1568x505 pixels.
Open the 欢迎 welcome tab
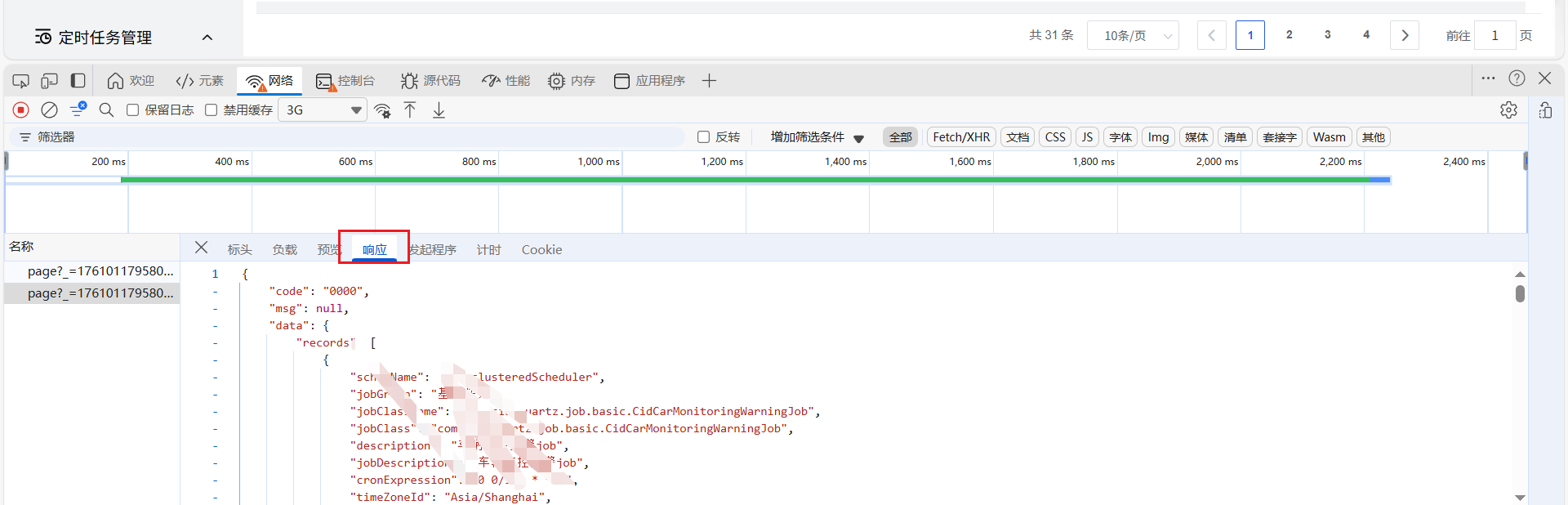(131, 81)
